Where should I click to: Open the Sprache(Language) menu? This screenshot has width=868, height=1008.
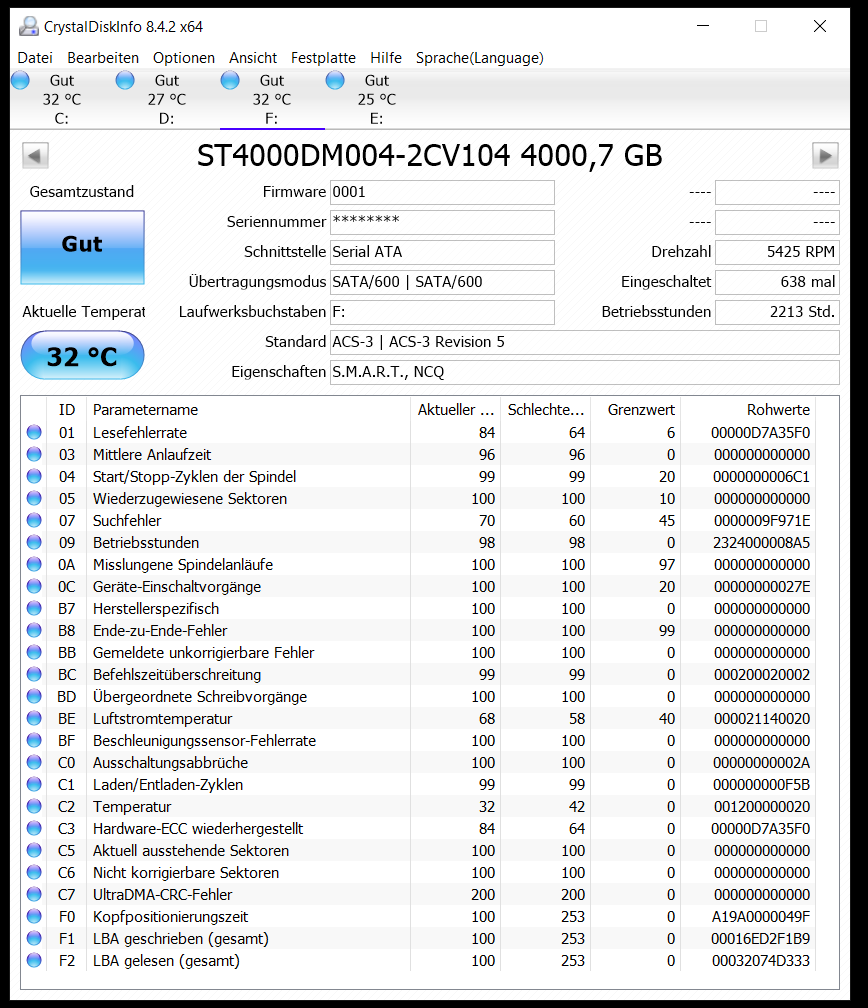[480, 58]
